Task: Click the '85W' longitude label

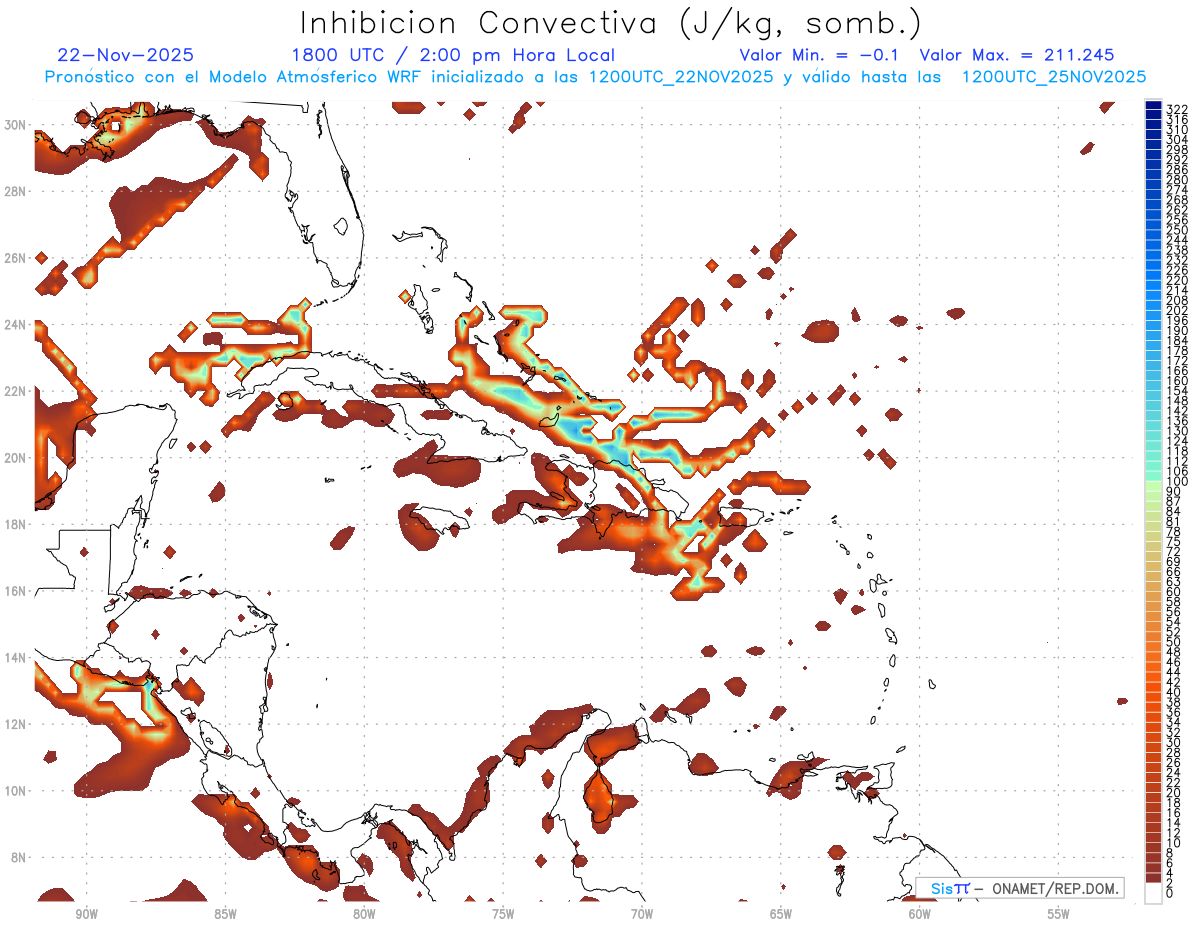Action: tap(225, 914)
